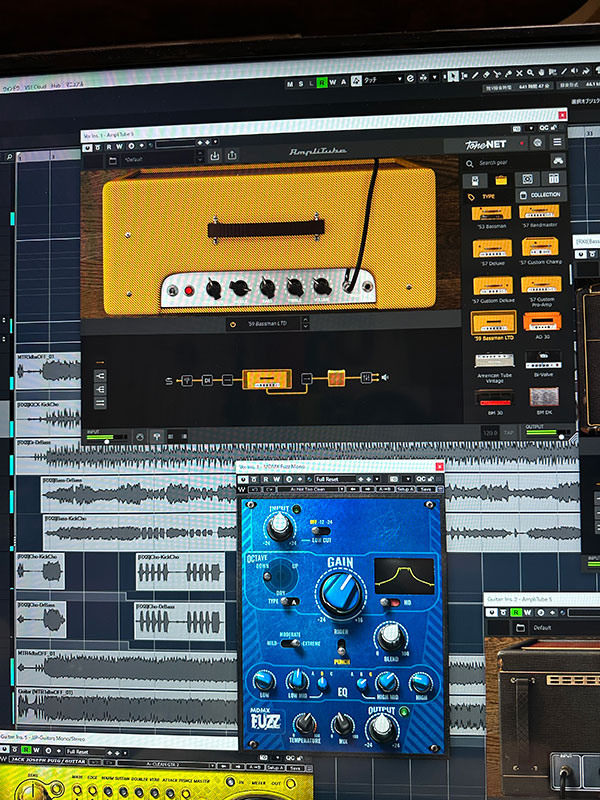Select the Draw pencil tool in Cubase toolbar

coord(475,75)
